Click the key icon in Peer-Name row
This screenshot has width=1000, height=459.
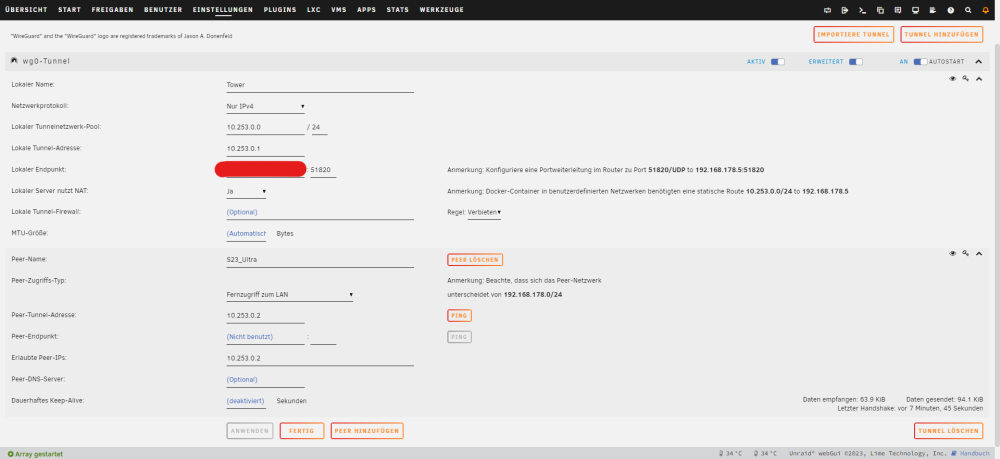(x=966, y=254)
